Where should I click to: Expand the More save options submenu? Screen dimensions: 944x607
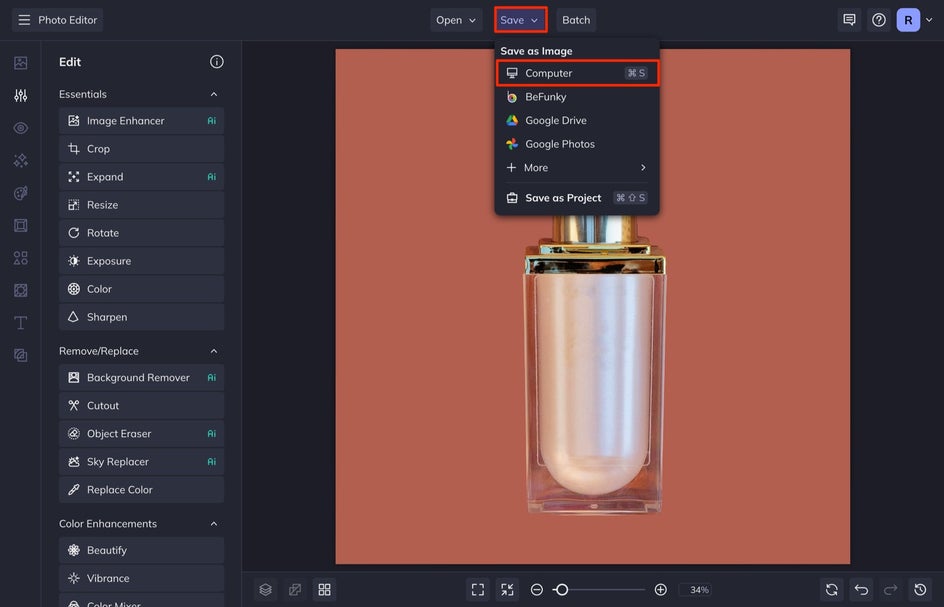click(576, 168)
